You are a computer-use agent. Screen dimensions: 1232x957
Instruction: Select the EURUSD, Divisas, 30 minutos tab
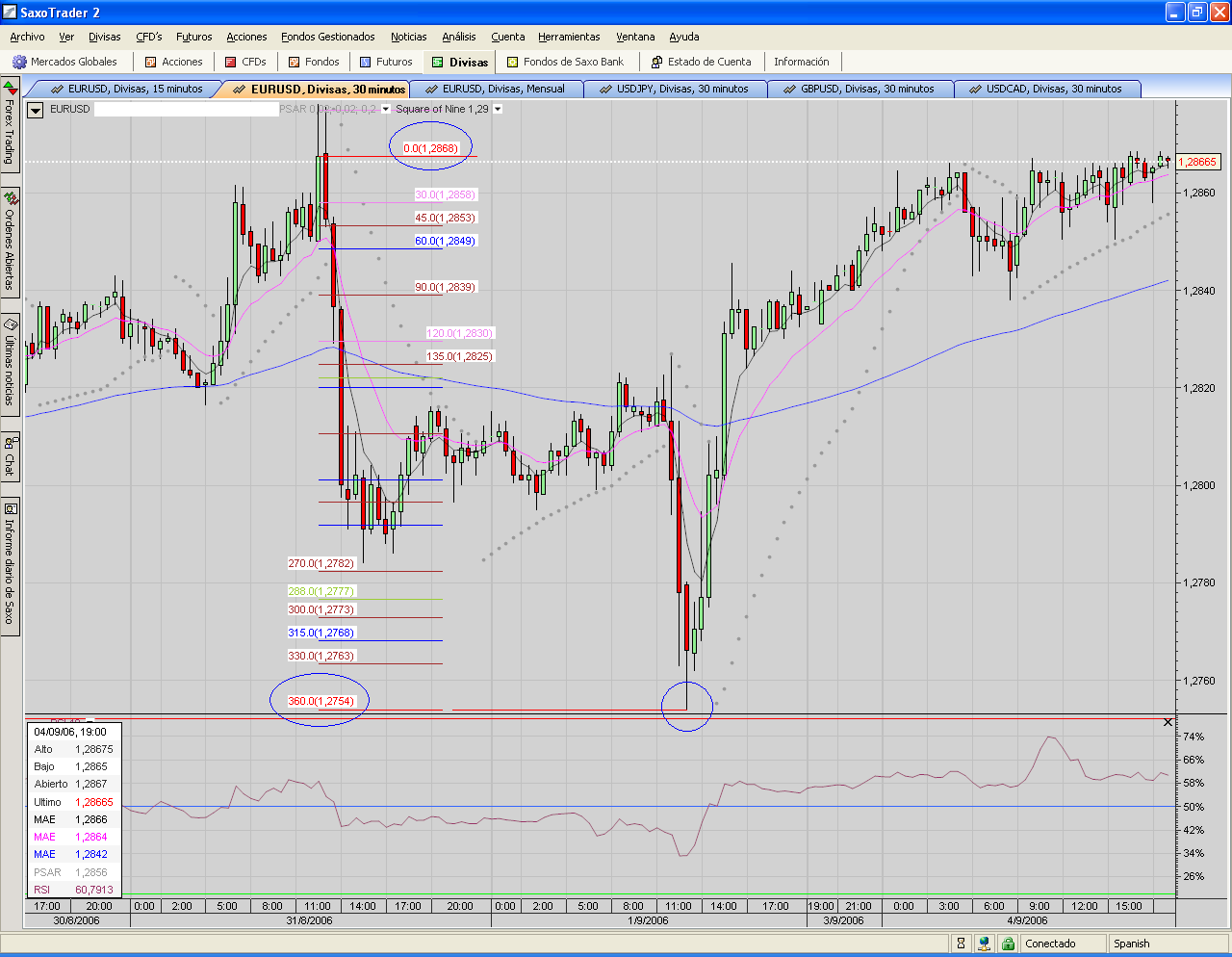point(318,89)
